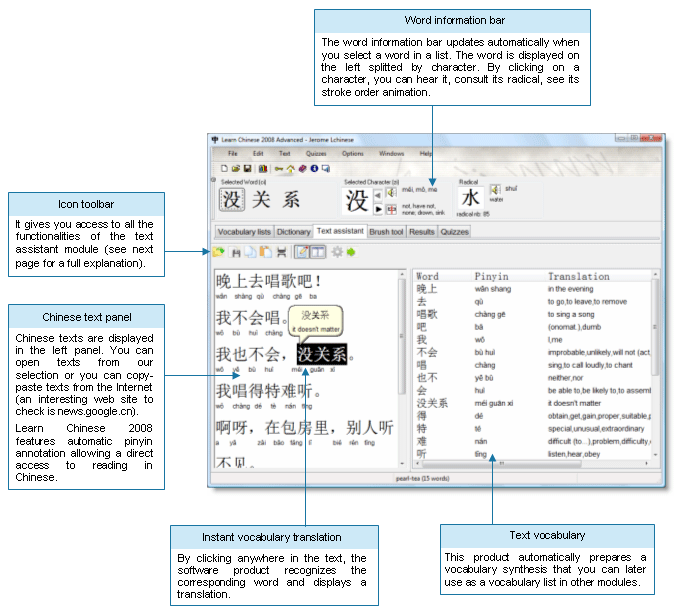The width and height of the screenshot is (680, 613).
Task: Open the Help menu
Action: point(425,153)
